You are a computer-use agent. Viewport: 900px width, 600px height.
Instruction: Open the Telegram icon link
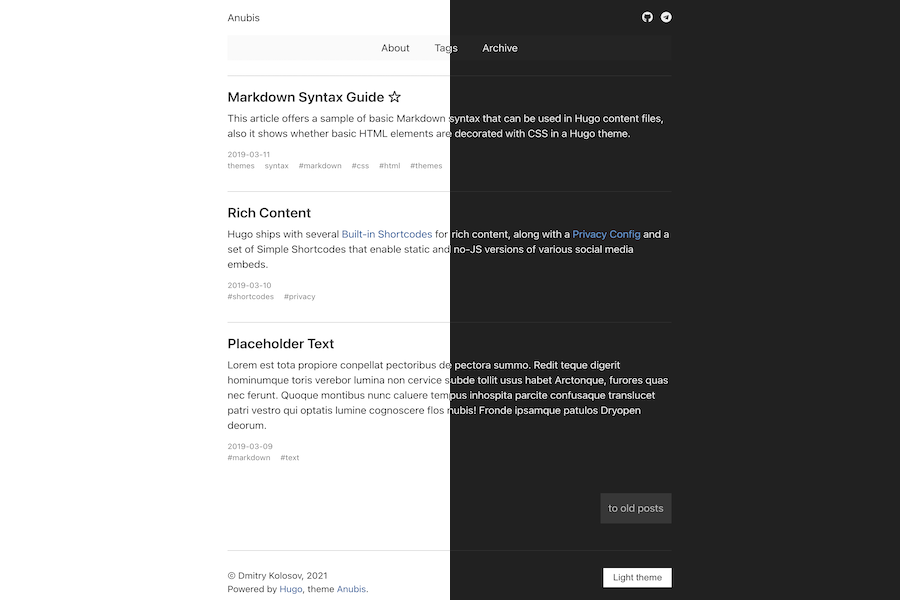(666, 17)
